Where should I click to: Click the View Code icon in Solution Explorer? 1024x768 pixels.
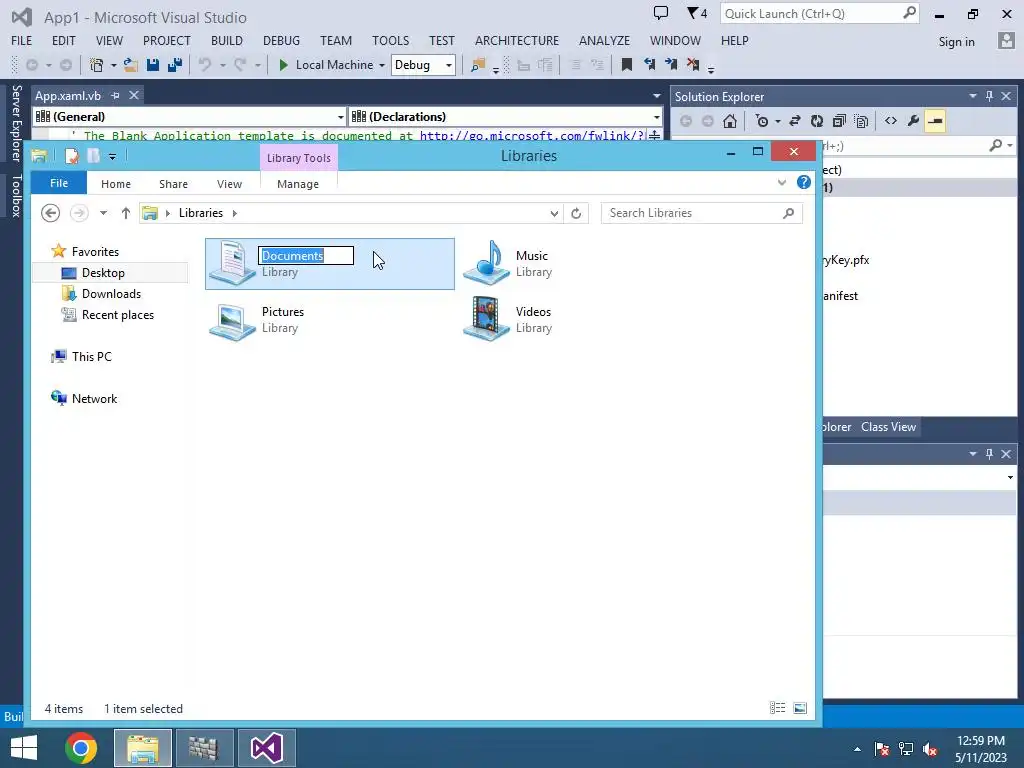[891, 121]
